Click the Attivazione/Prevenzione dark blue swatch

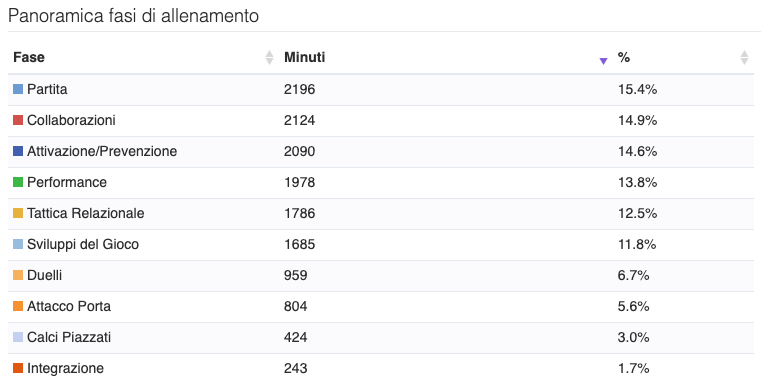18,151
